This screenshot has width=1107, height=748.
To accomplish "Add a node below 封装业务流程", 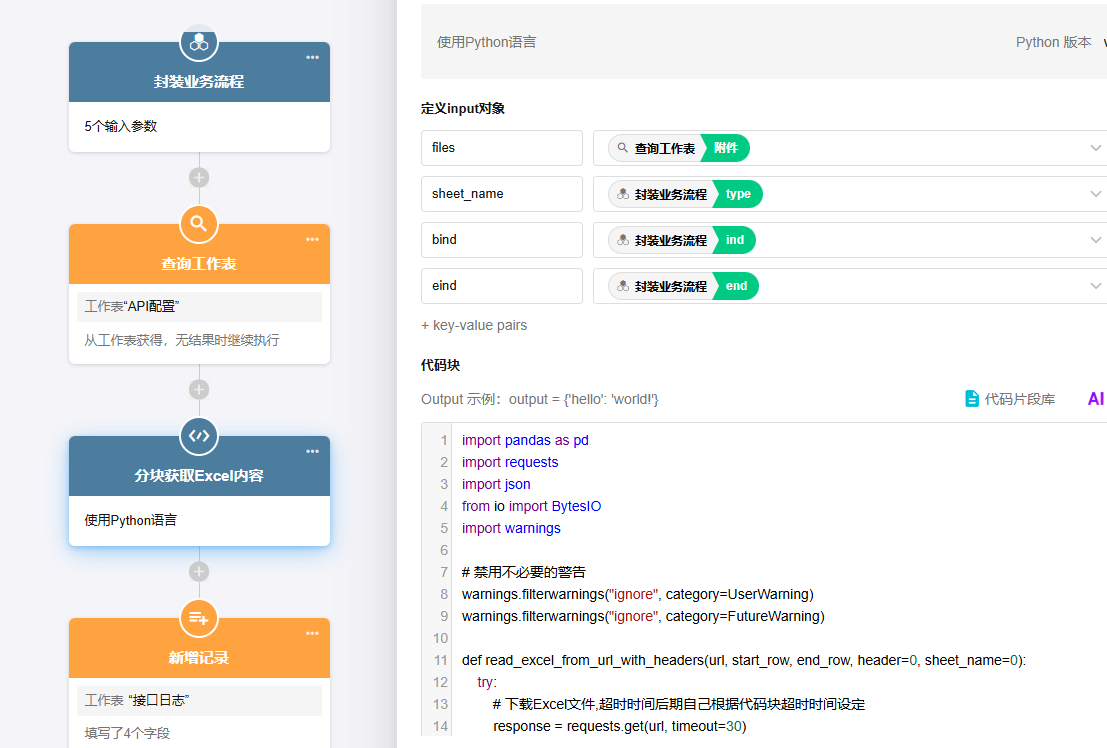I will pos(199,178).
